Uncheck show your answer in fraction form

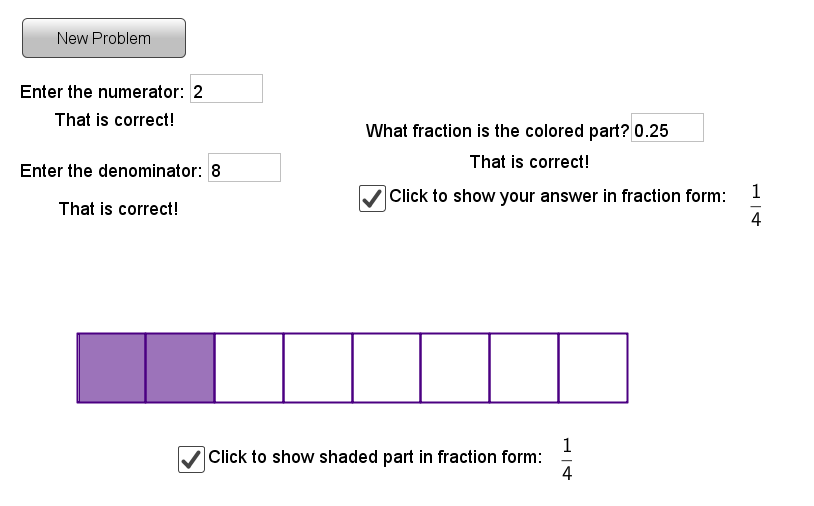pyautogui.click(x=372, y=198)
